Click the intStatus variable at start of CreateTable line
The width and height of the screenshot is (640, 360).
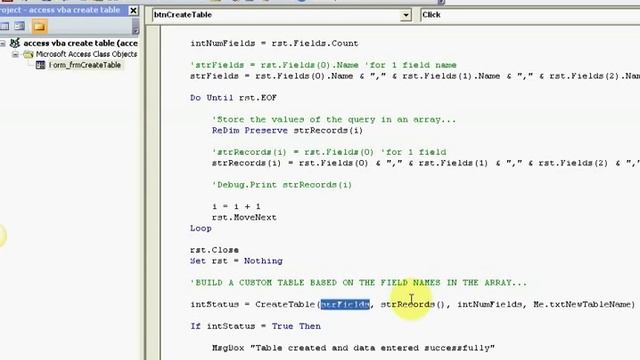click(x=214, y=304)
